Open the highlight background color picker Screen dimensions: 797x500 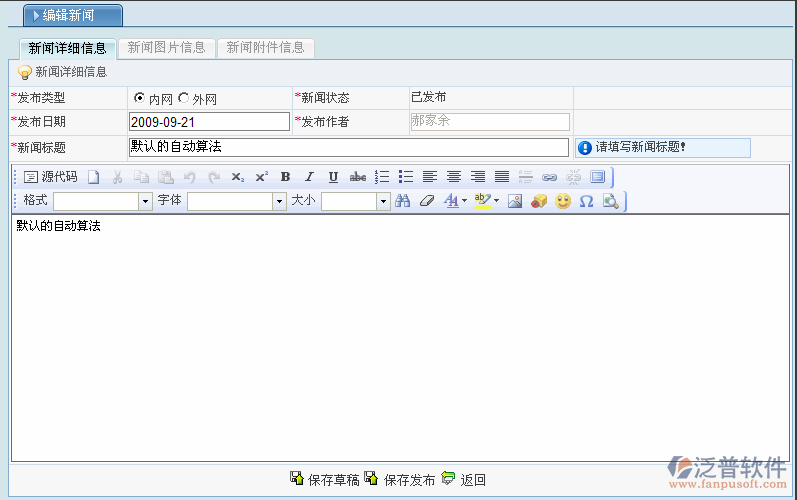[486, 201]
